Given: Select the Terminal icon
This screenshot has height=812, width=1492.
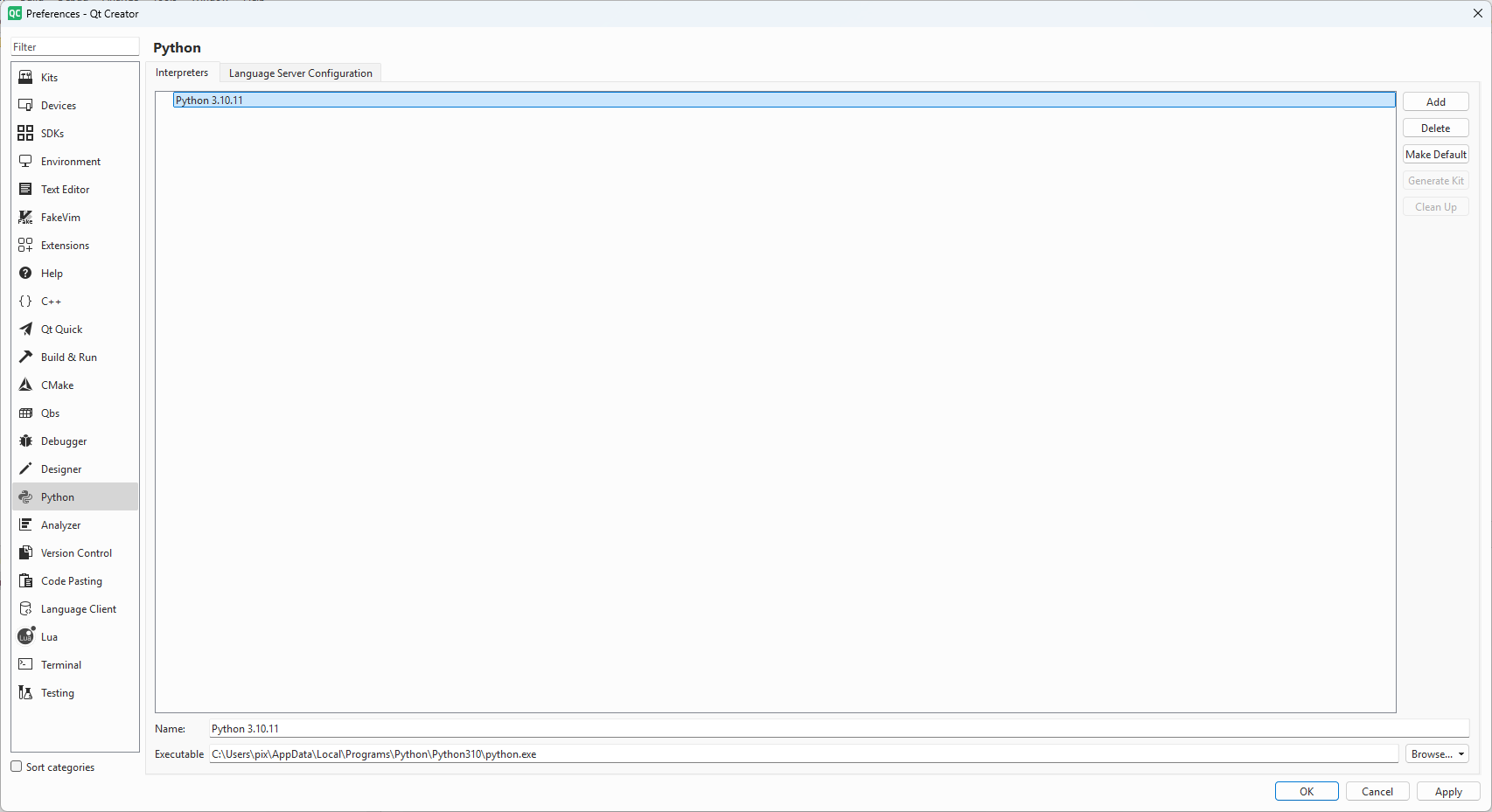Looking at the screenshot, I should coord(25,665).
